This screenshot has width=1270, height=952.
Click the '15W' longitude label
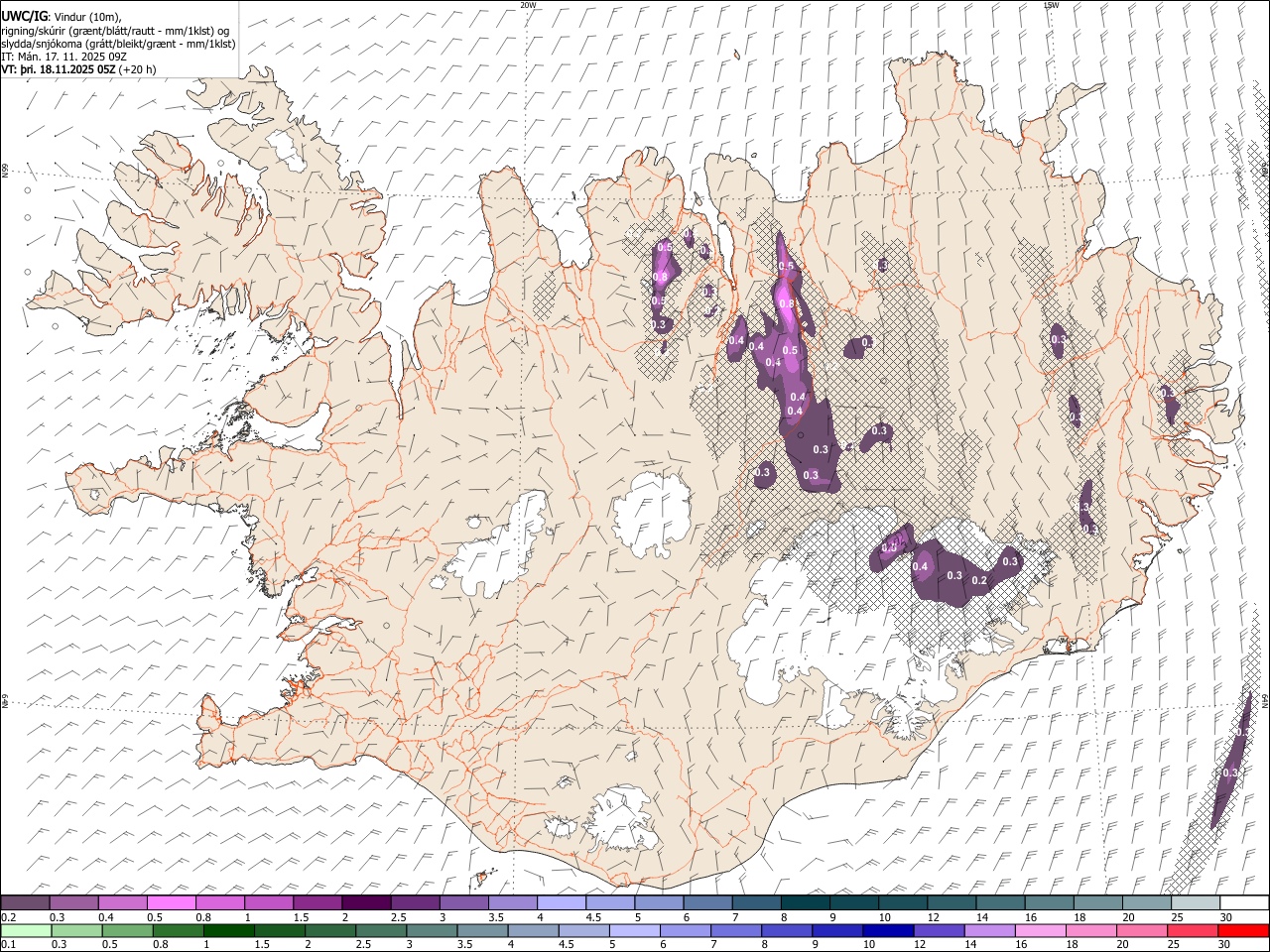click(x=1051, y=5)
